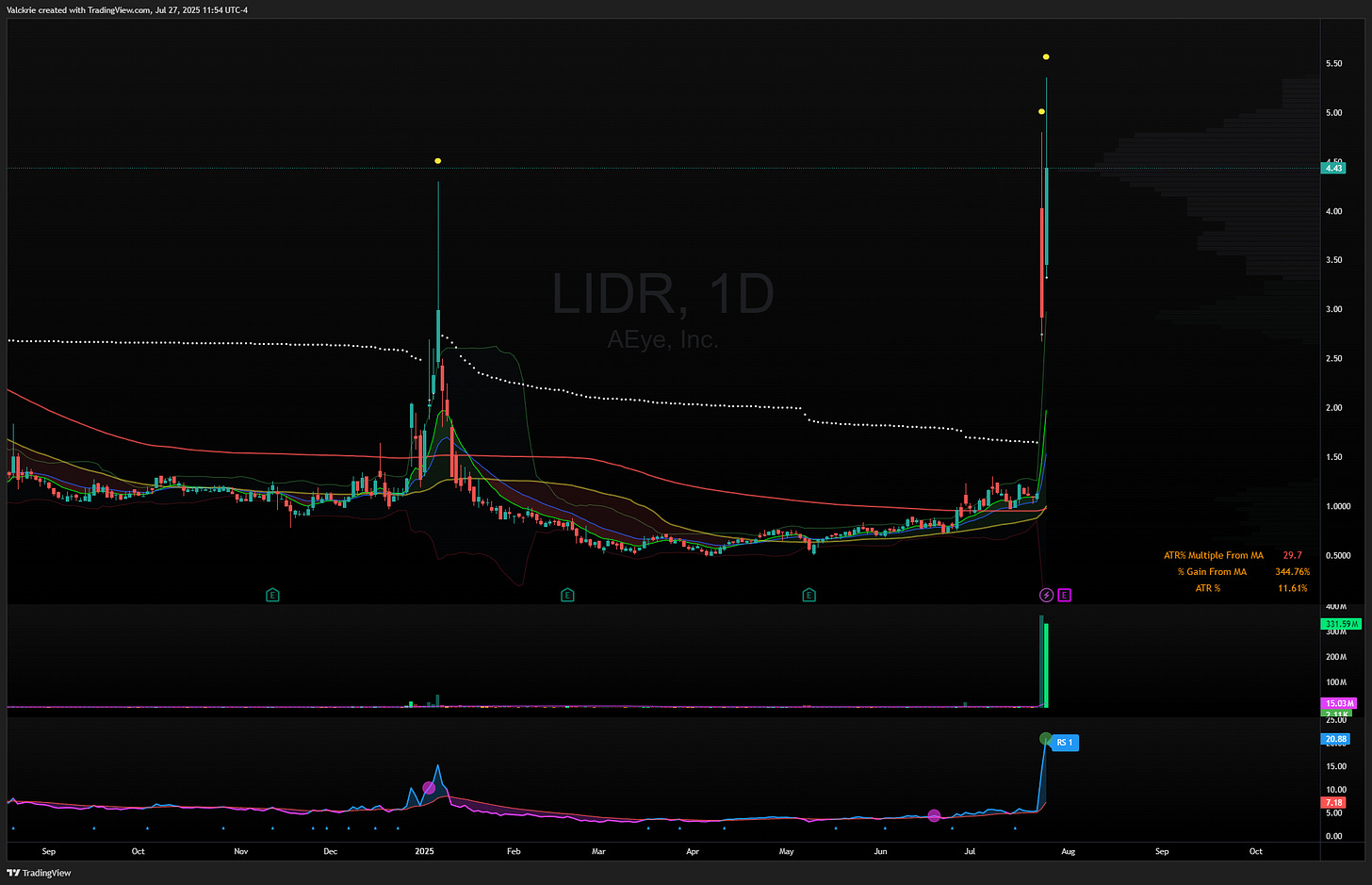Click the 3.50 price axis label

[x=1333, y=260]
